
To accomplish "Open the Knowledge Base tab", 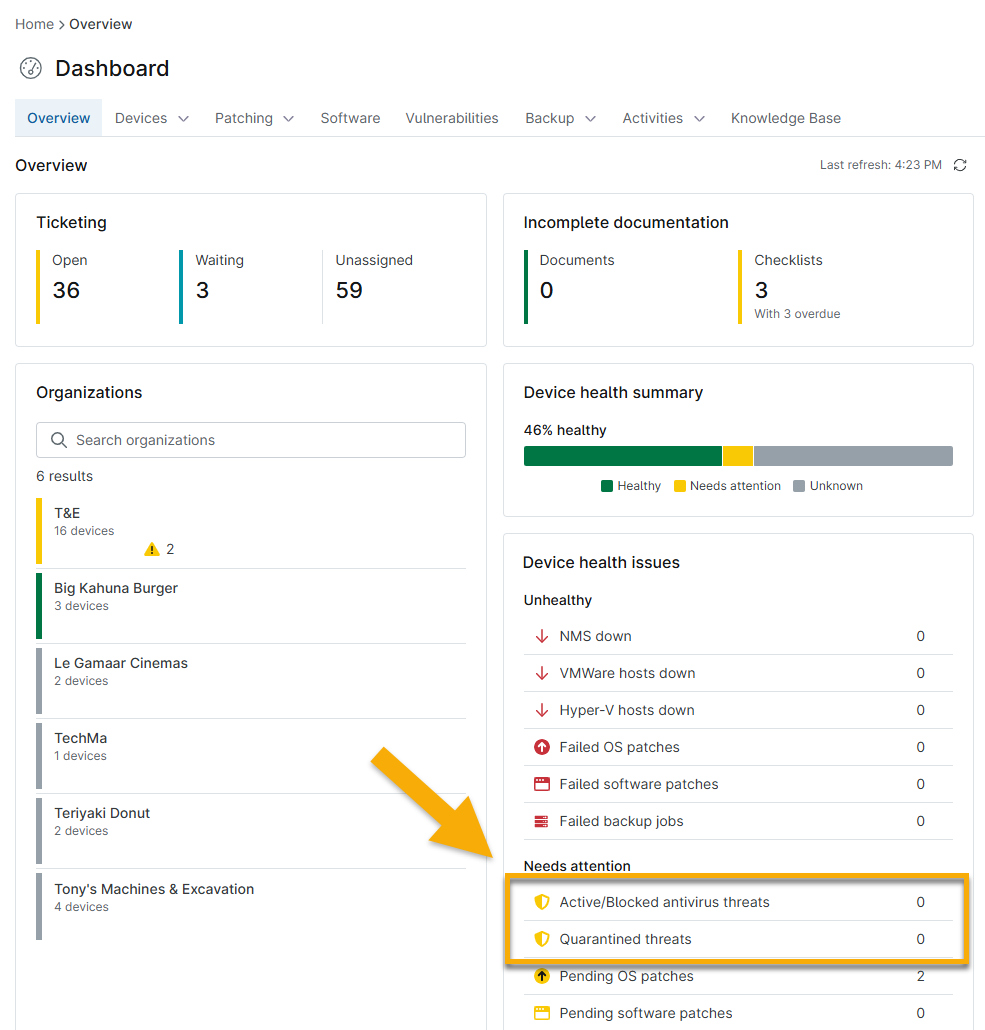I will tap(785, 118).
